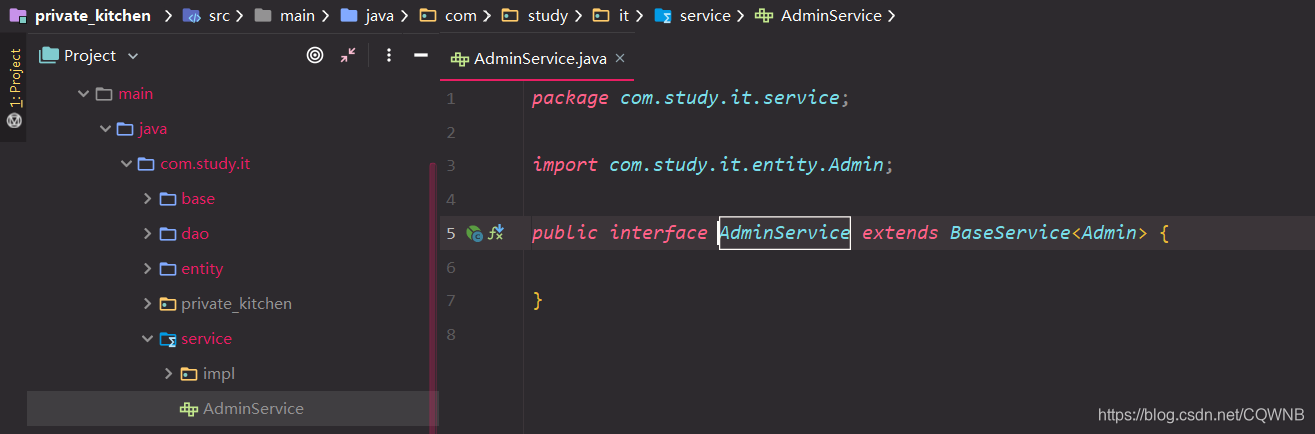Click main in the breadcrumb bar
This screenshot has width=1315, height=434.
[297, 16]
